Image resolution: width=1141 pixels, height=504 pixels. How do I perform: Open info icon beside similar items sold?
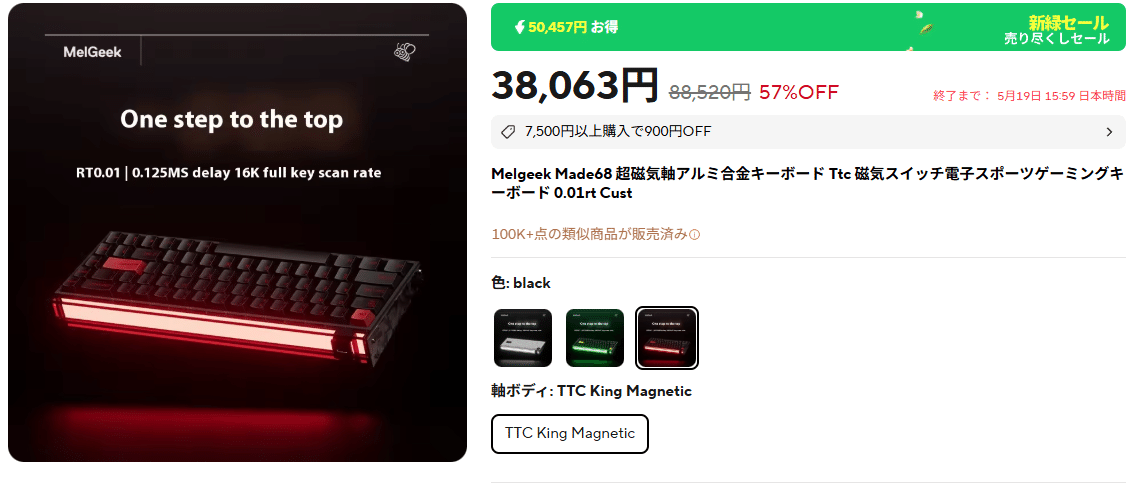(x=694, y=235)
